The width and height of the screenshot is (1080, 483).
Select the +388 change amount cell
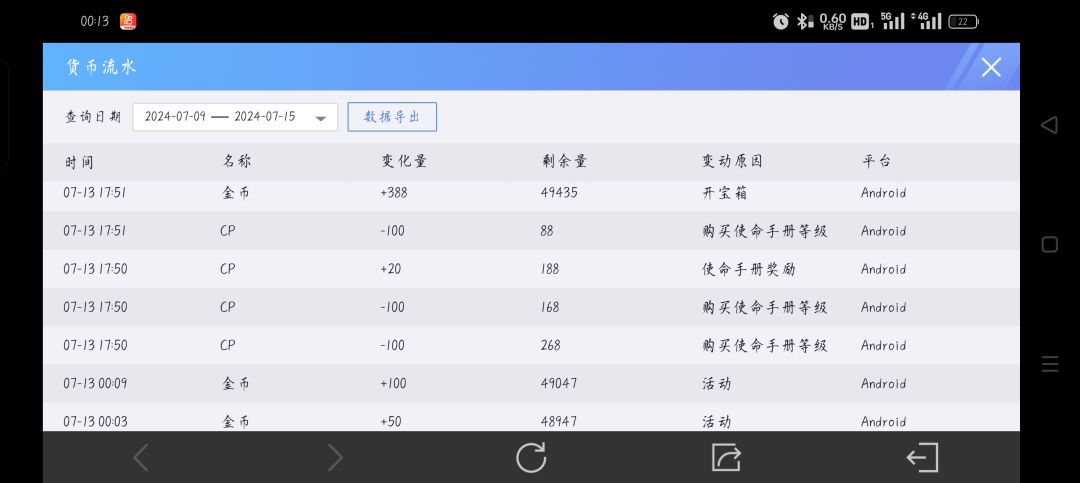coord(393,193)
